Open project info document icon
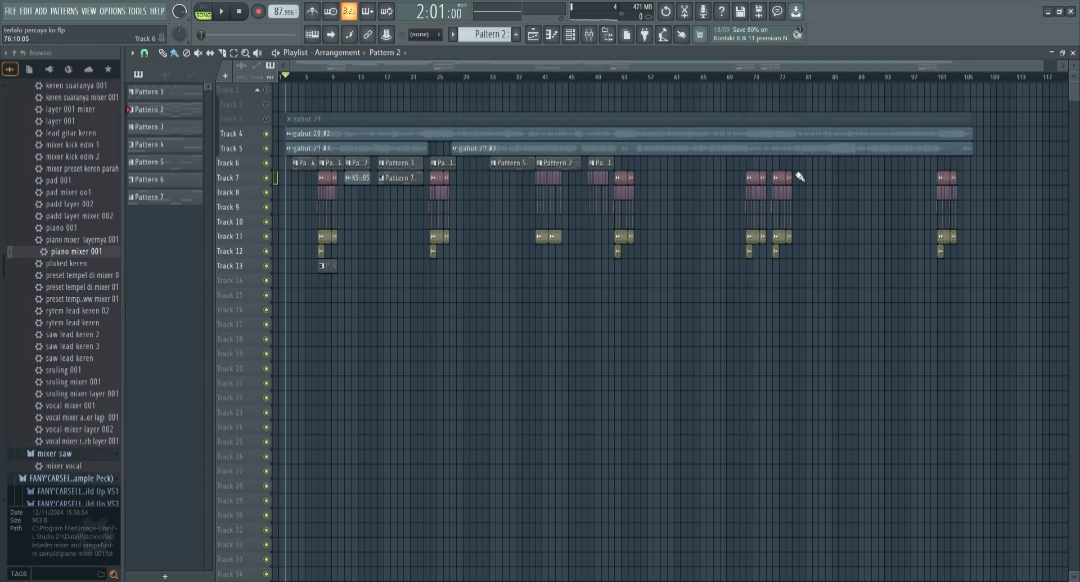 tap(626, 34)
